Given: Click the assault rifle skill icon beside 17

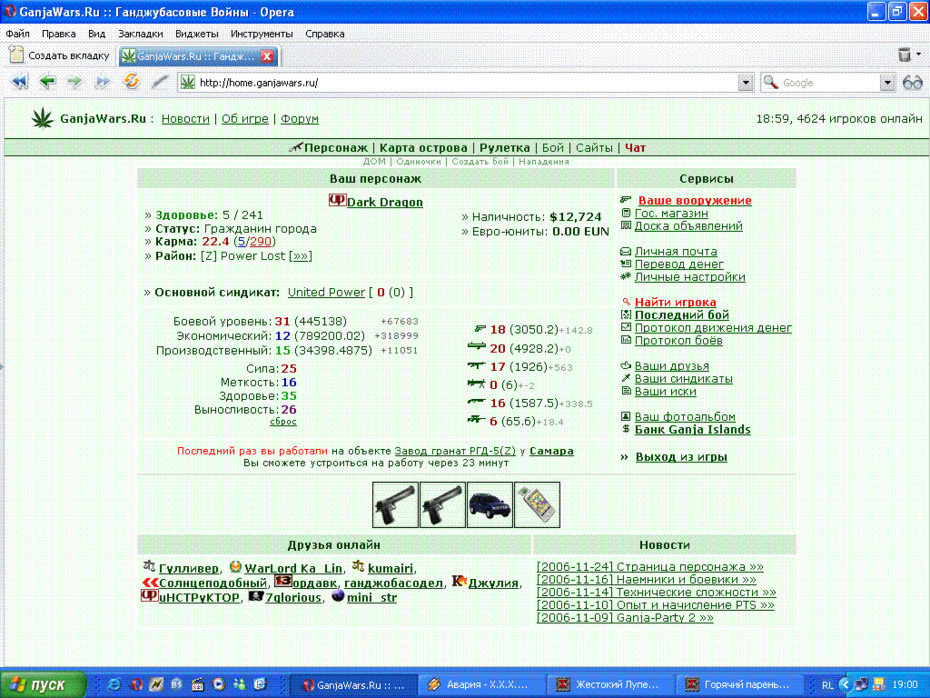Looking at the screenshot, I should (x=476, y=366).
